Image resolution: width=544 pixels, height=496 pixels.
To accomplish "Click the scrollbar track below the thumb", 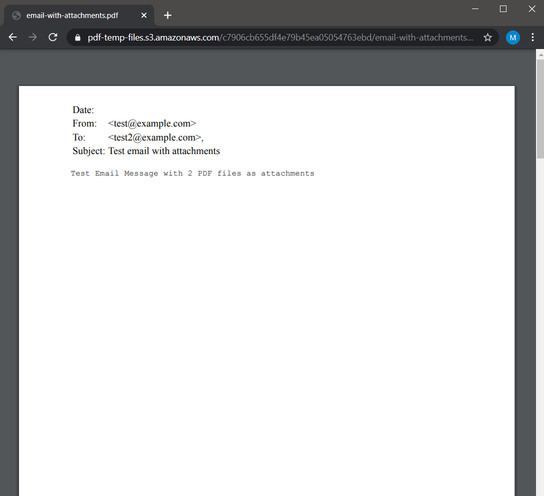I will pos(540,326).
